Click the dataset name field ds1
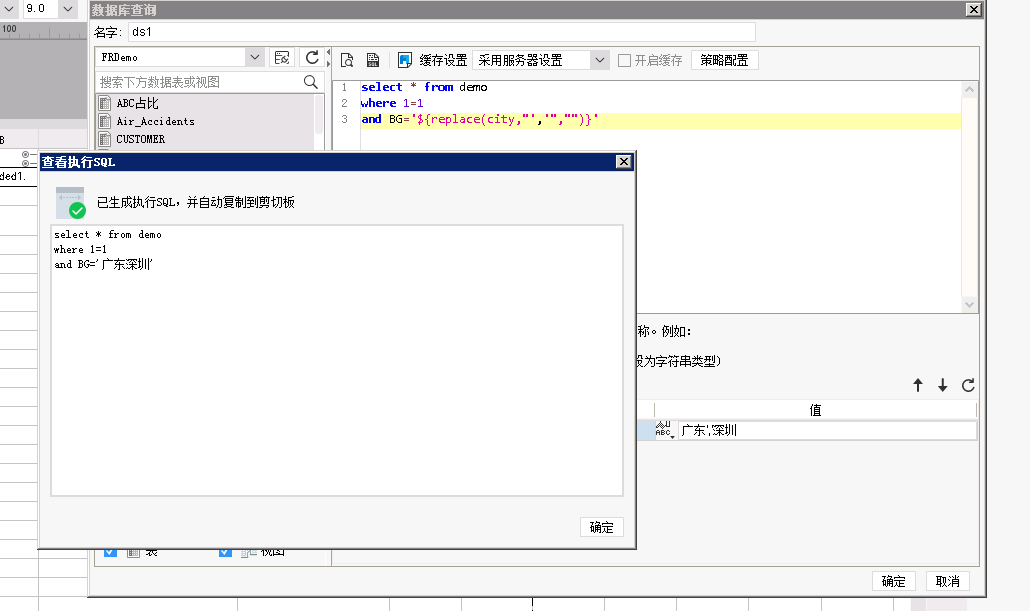Screen dimensions: 1030x611 [x=441, y=32]
